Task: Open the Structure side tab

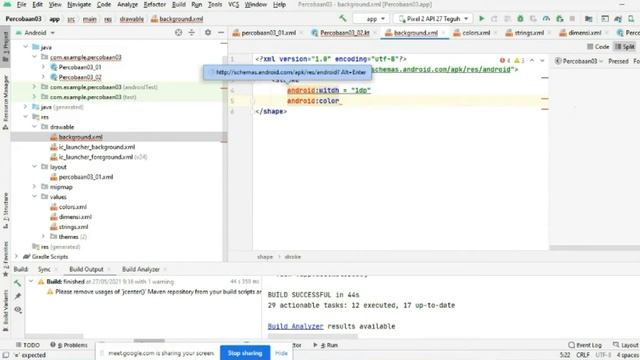Action: pos(5,210)
